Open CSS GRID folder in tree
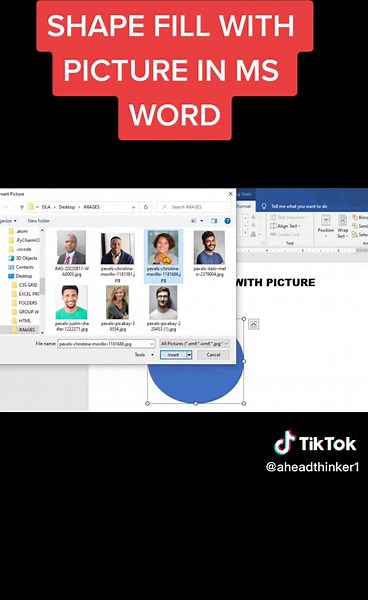The height and width of the screenshot is (600, 368). click(x=25, y=285)
